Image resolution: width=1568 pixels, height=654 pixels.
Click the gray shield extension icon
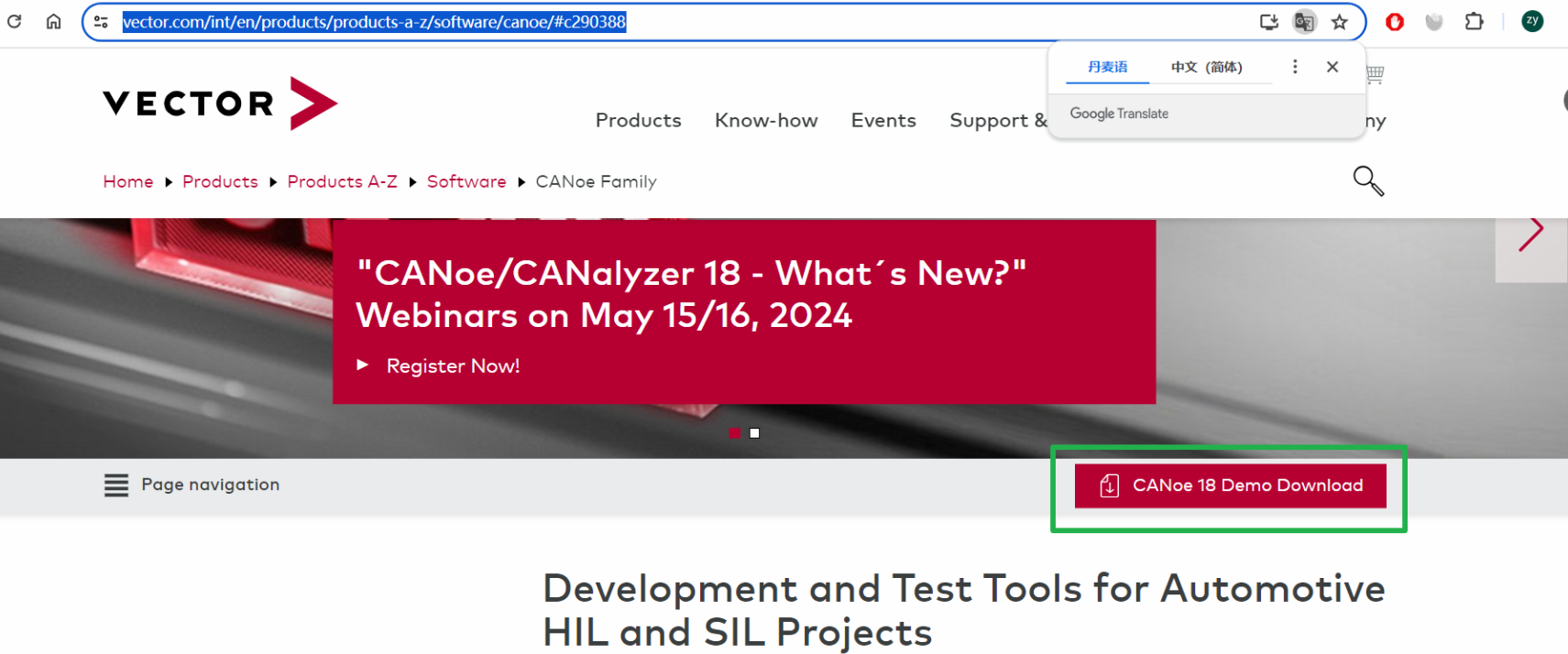pos(1434,22)
